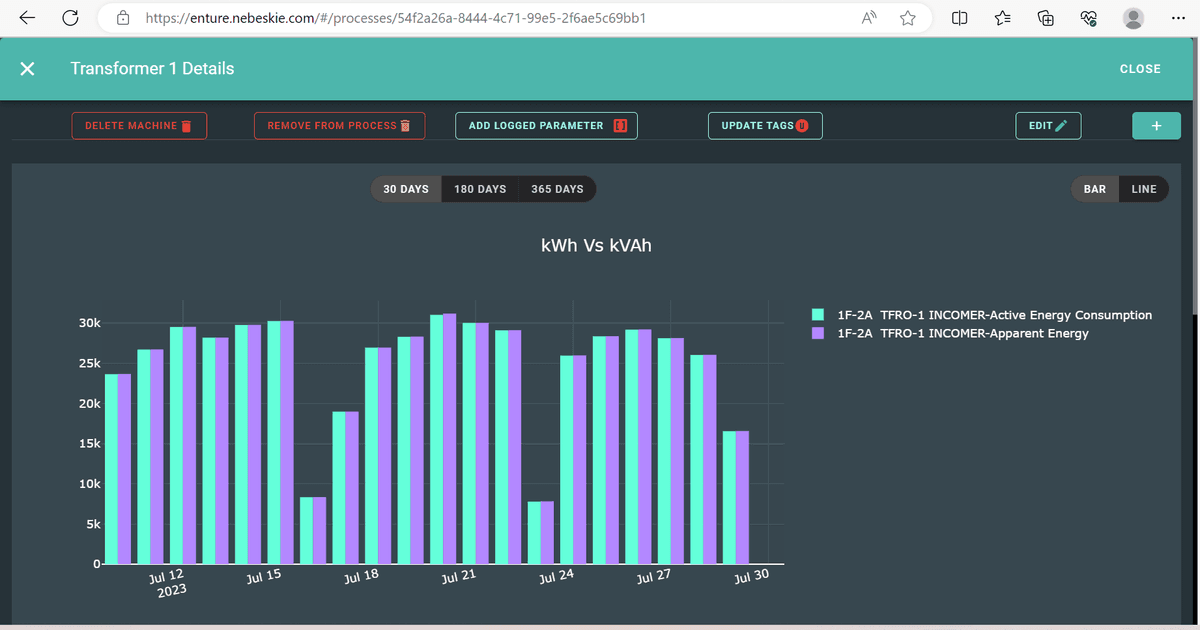The image size is (1200, 630).
Task: Switch chart range to 180 Days
Action: [480, 189]
